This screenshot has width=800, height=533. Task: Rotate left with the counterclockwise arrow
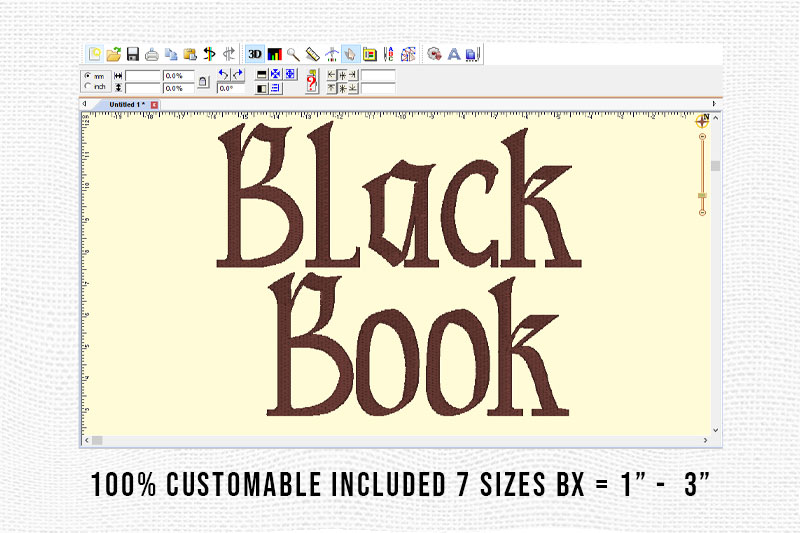point(223,74)
